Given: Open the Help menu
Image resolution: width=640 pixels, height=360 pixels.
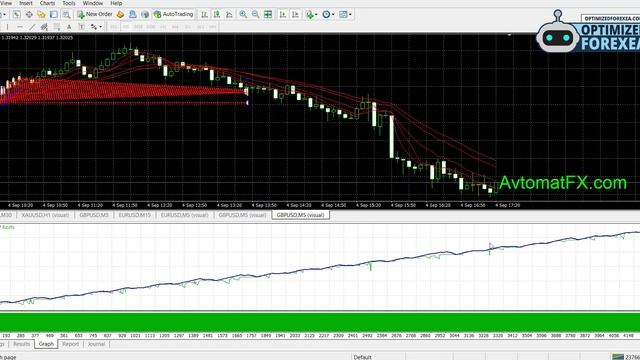Looking at the screenshot, I should click(116, 3).
